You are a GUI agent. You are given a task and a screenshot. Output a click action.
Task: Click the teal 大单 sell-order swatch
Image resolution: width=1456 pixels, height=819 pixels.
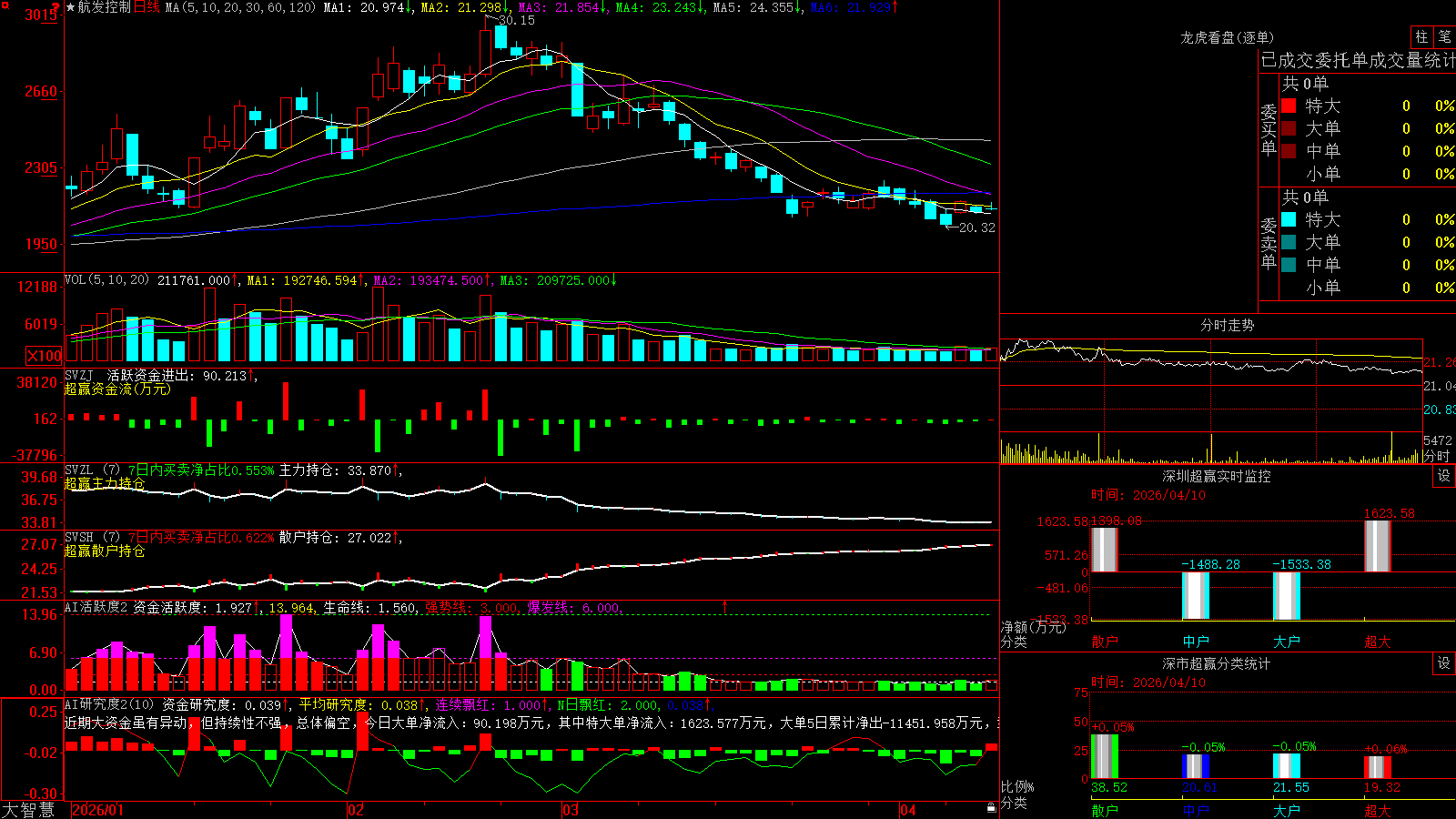[x=1289, y=242]
